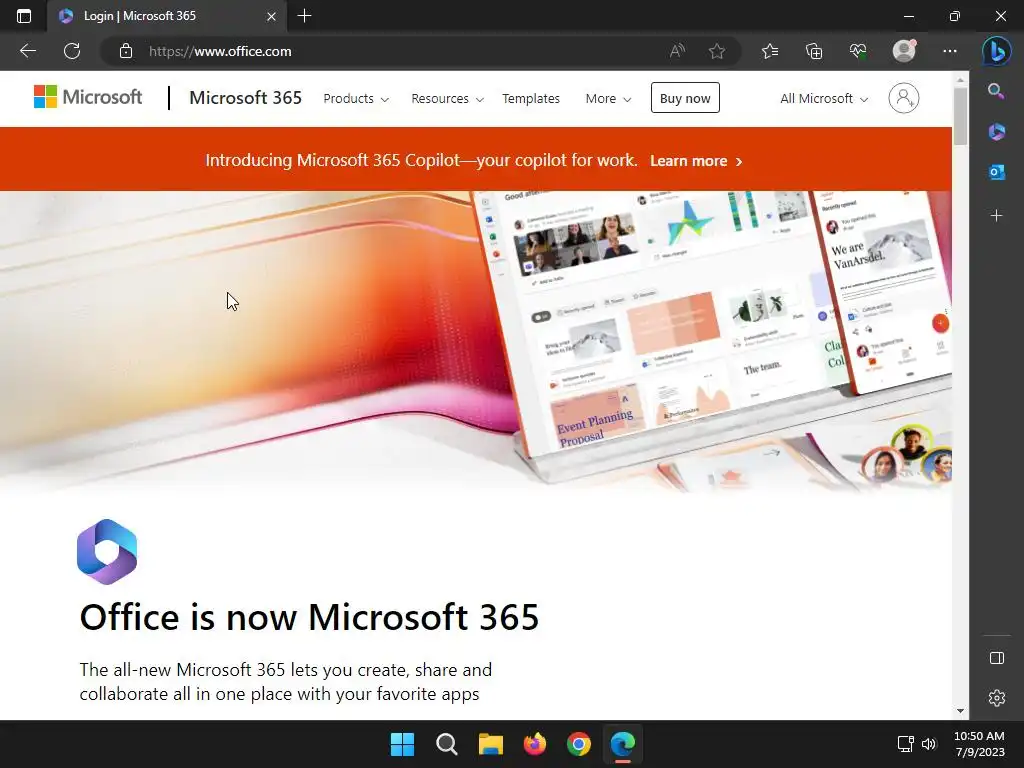The height and width of the screenshot is (768, 1024).
Task: Open the Templates nav item
Action: [531, 99]
